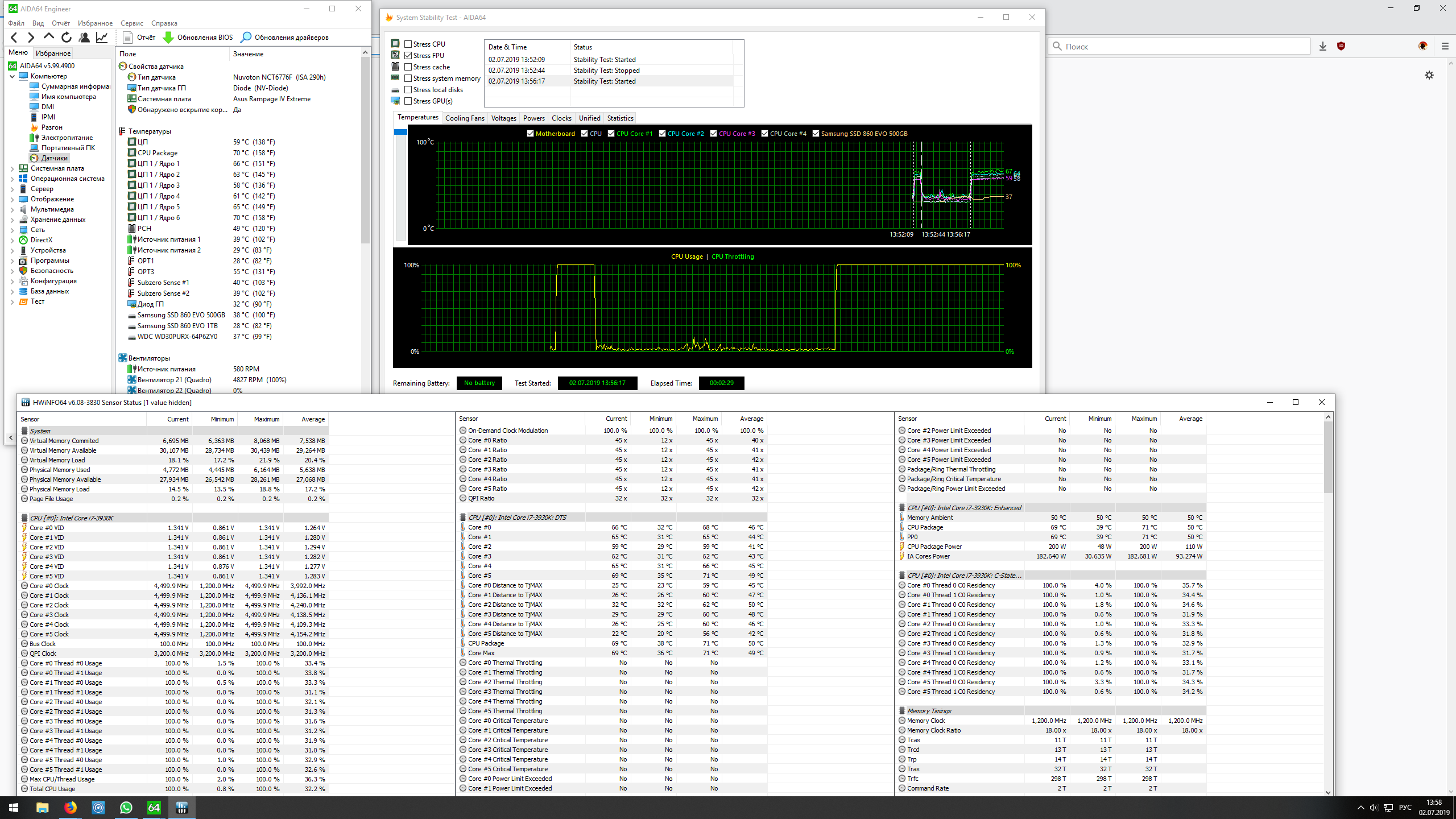
Task: Expand the Хранение данных tree node
Action: [13, 220]
